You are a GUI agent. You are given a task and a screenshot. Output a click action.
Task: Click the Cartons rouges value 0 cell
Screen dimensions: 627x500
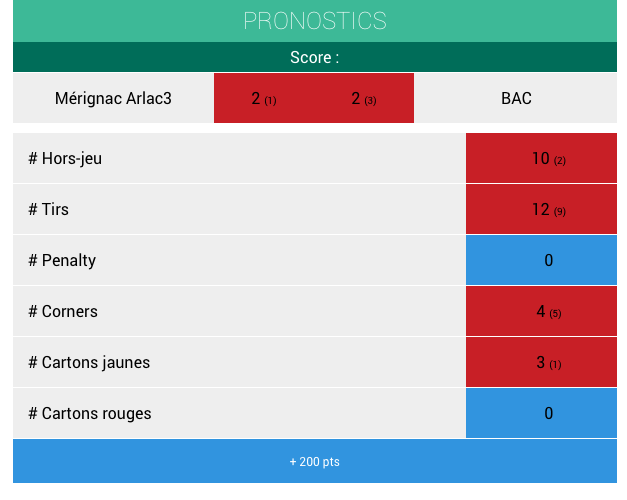[541, 413]
